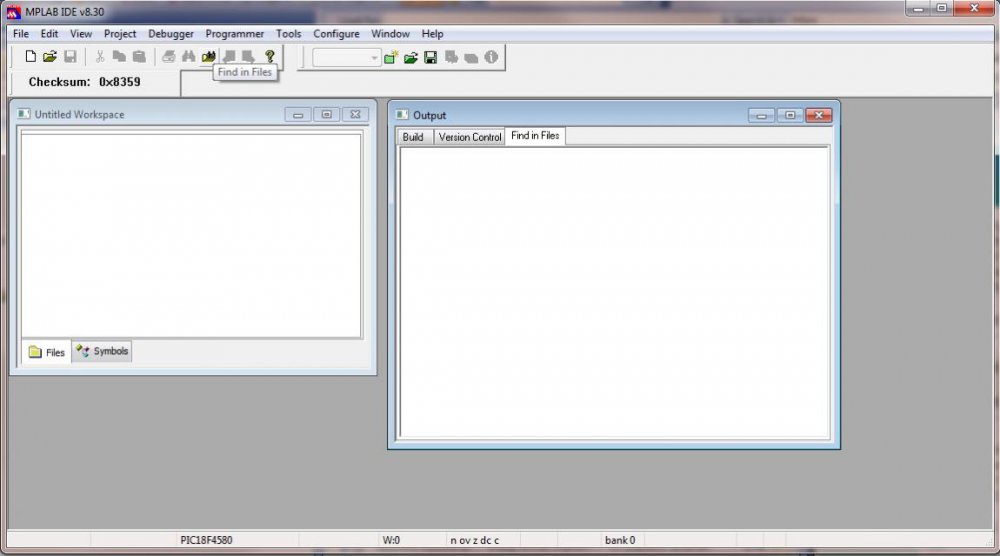Image resolution: width=1000 pixels, height=556 pixels.
Task: Close the Output window
Action: [819, 115]
